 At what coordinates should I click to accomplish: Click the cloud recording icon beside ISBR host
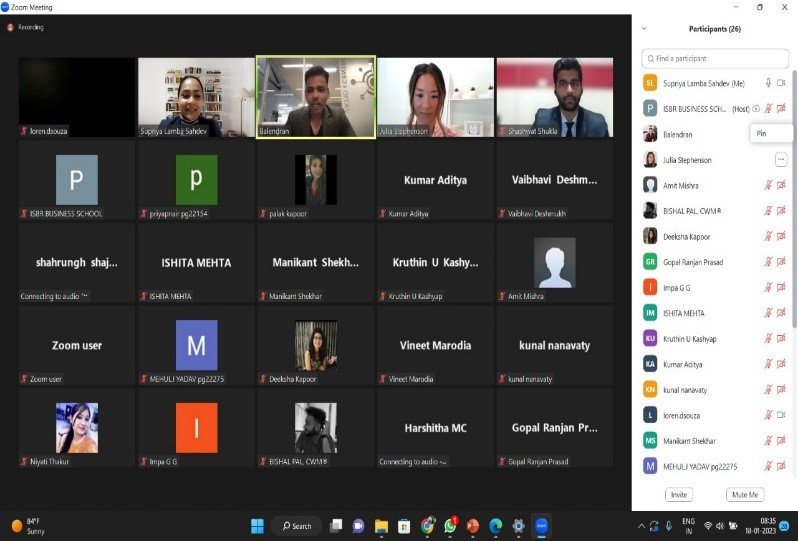tap(756, 108)
